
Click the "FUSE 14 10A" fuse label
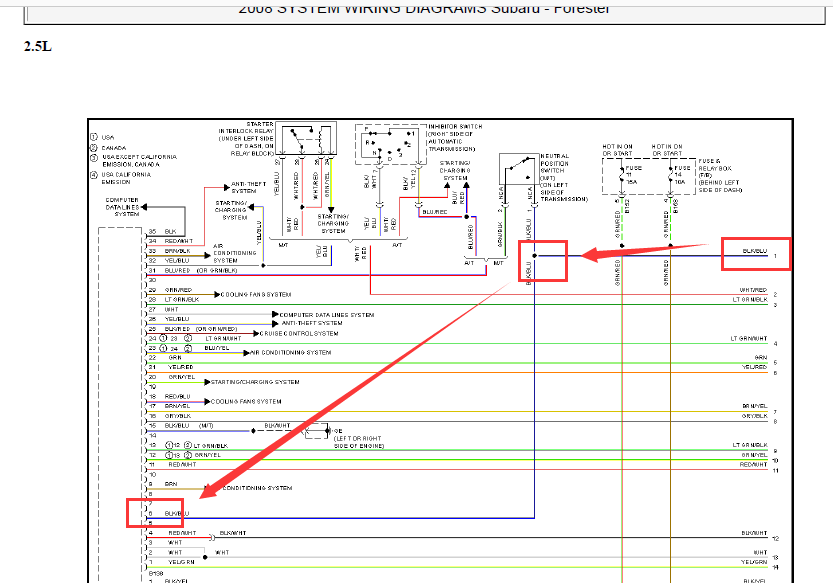click(682, 175)
